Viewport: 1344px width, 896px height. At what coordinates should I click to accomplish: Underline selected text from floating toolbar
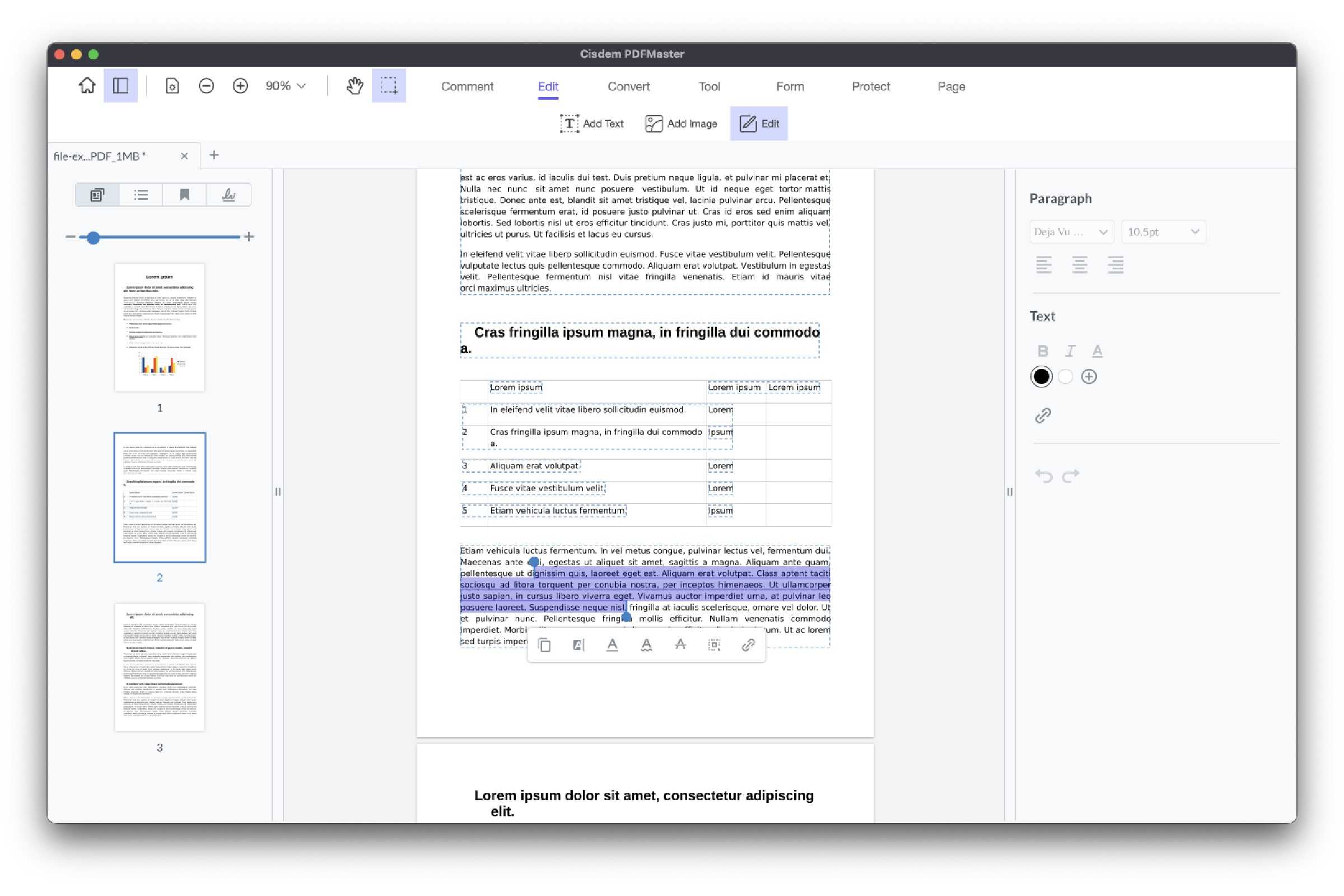click(x=612, y=645)
